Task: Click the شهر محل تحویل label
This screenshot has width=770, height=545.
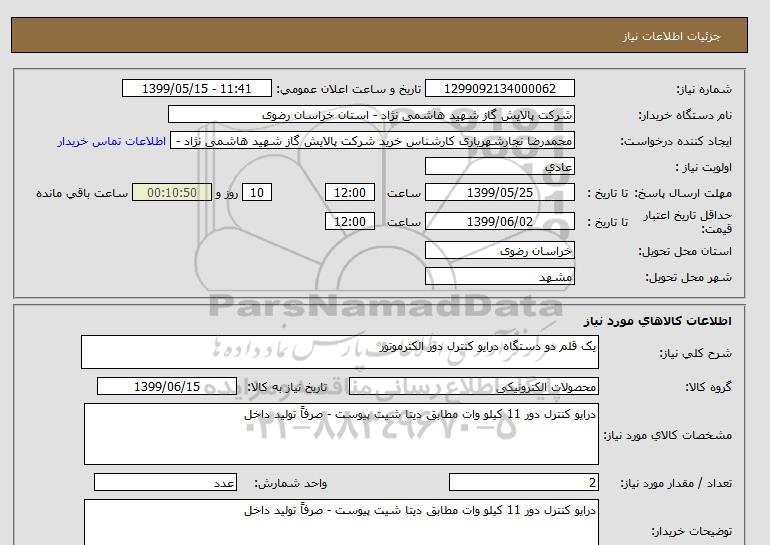Action: coord(688,277)
